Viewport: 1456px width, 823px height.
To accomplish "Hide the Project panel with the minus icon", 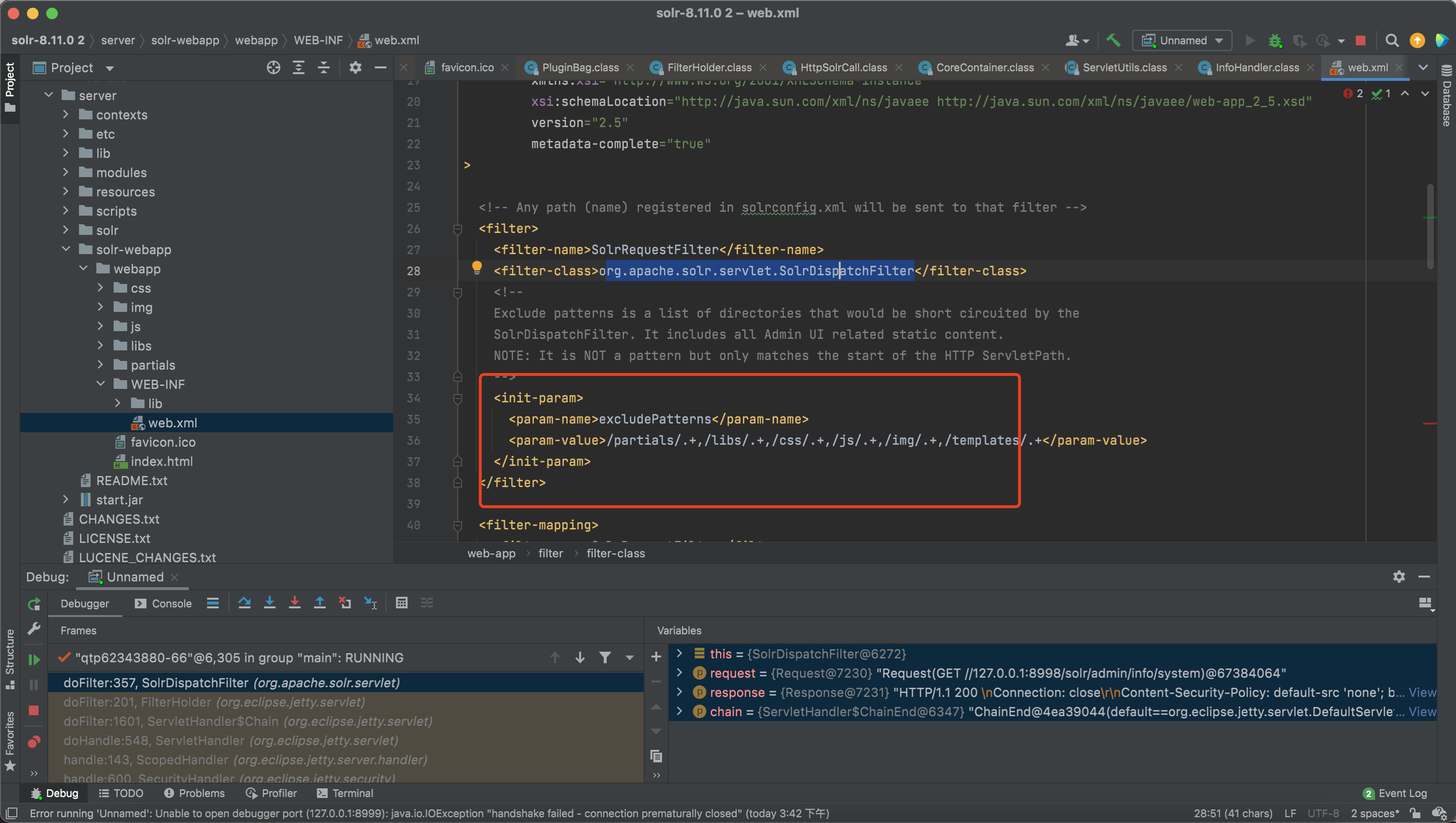I will click(x=380, y=68).
